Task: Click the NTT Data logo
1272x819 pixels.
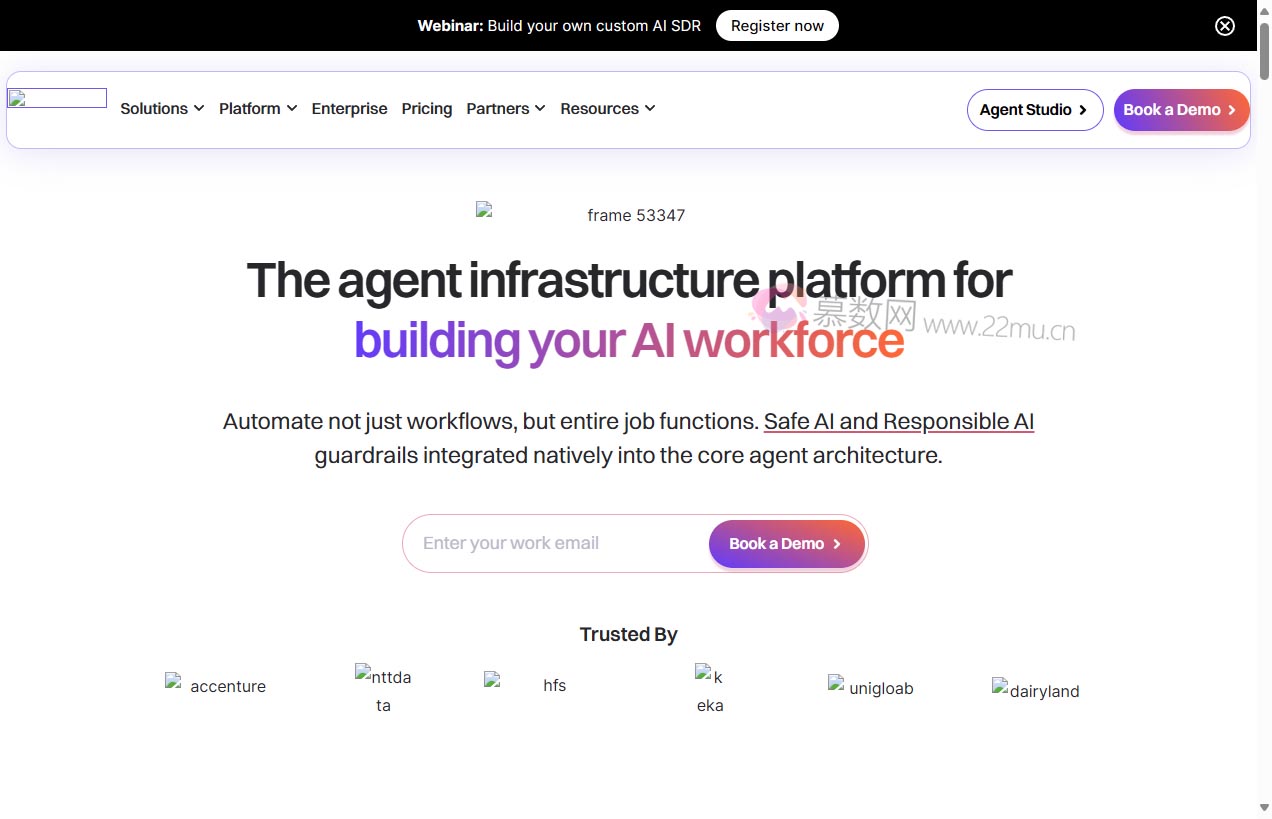Action: click(383, 690)
